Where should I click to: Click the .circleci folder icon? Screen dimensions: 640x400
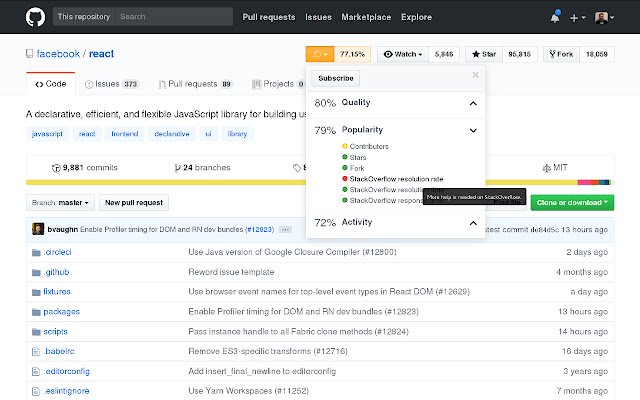tap(36, 253)
